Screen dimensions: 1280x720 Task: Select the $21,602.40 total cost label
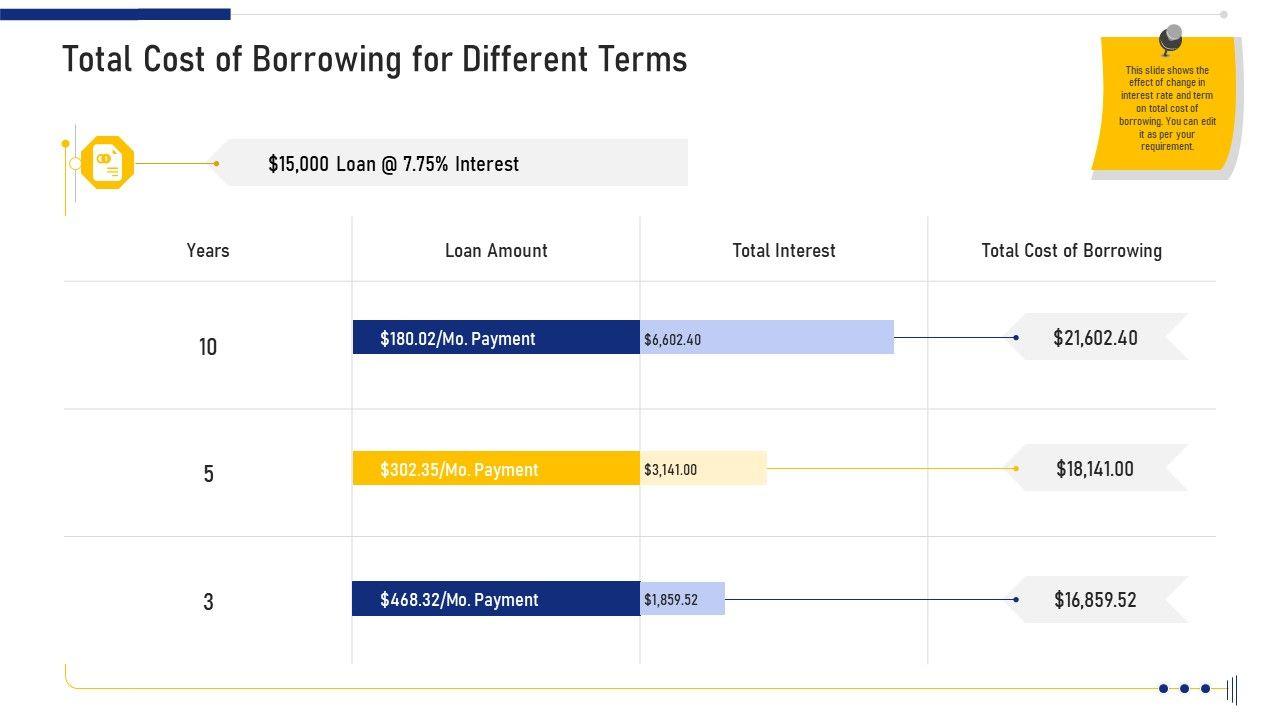pyautogui.click(x=1095, y=338)
